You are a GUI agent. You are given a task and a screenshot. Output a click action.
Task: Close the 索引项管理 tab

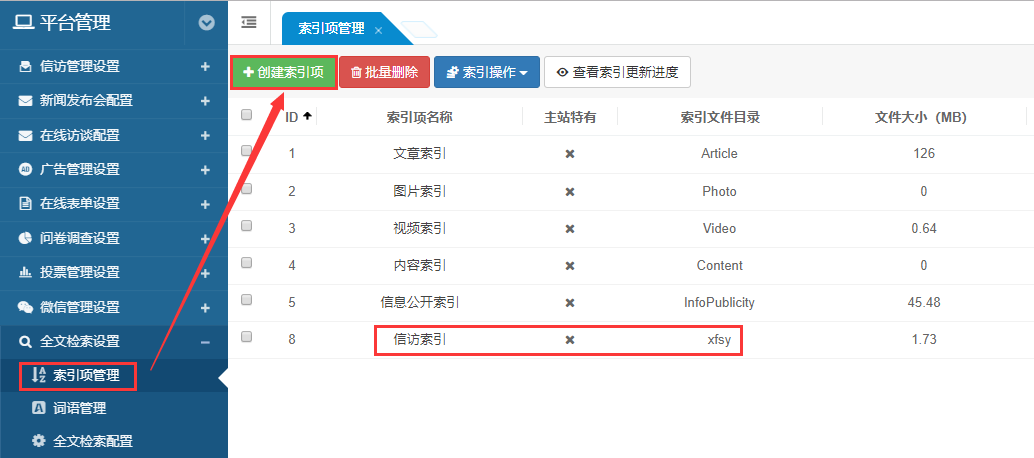point(378,30)
